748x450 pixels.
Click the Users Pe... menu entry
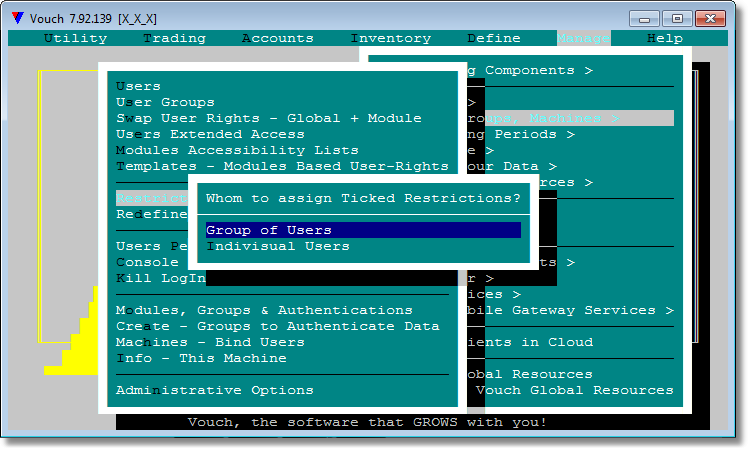pos(152,246)
